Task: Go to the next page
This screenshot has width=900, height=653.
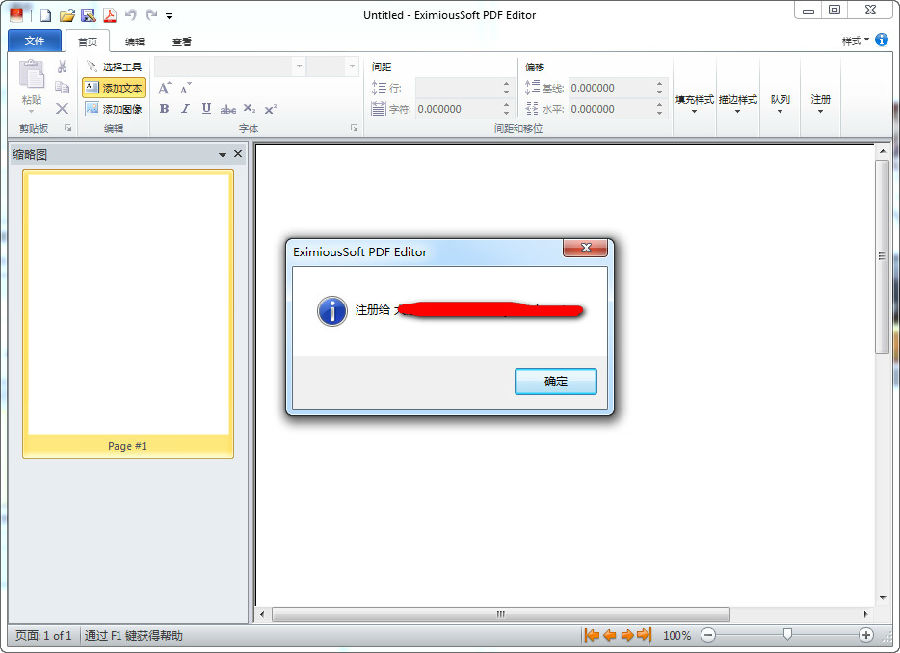Action: click(627, 635)
